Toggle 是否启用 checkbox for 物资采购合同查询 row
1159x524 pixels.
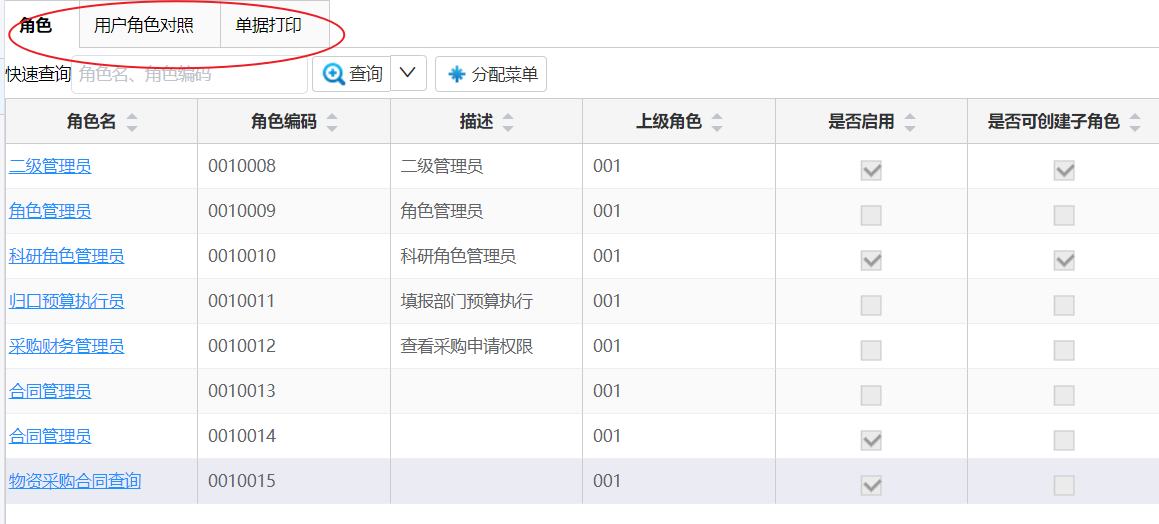click(x=871, y=485)
